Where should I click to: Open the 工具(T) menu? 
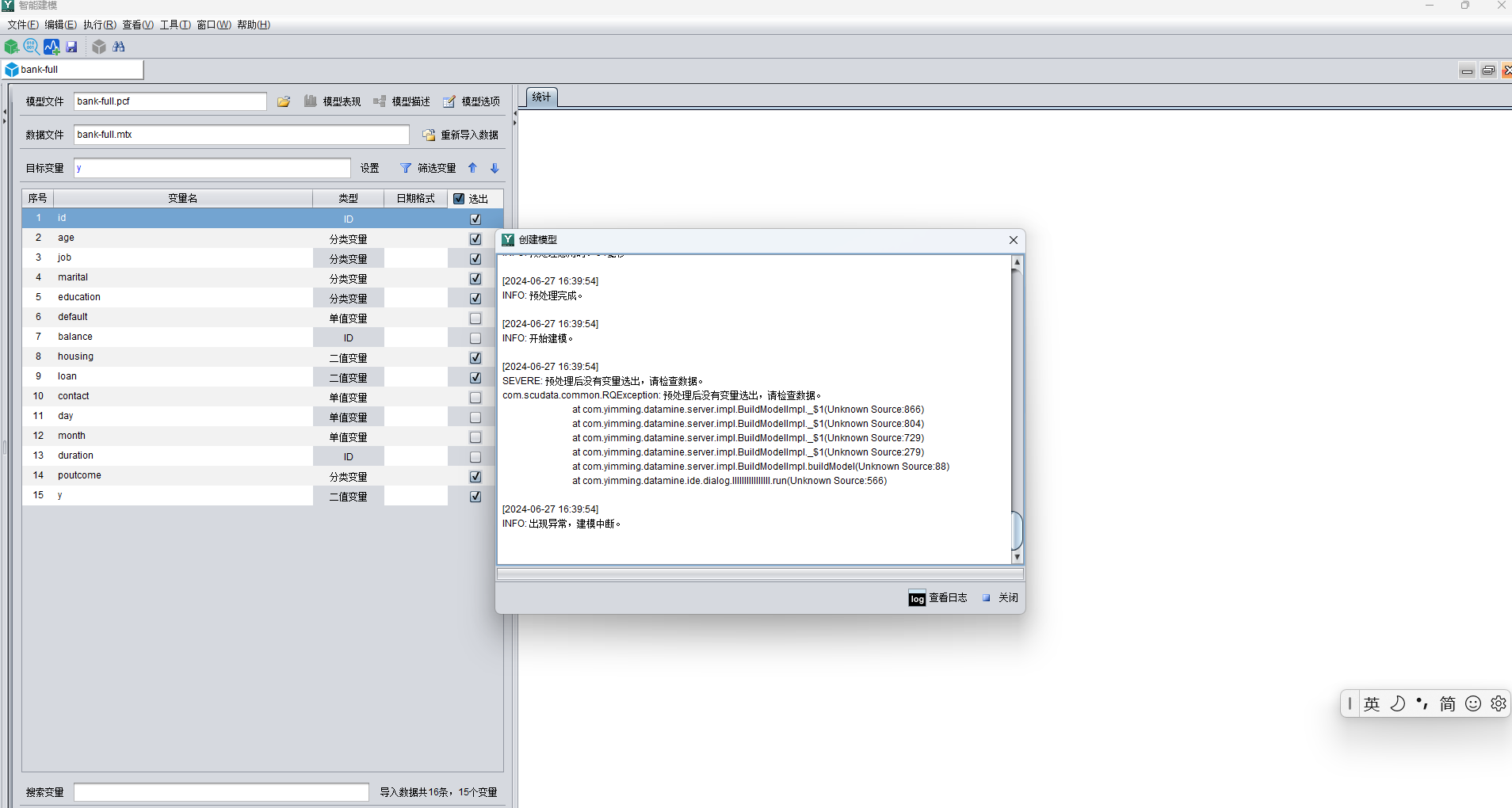point(175,25)
